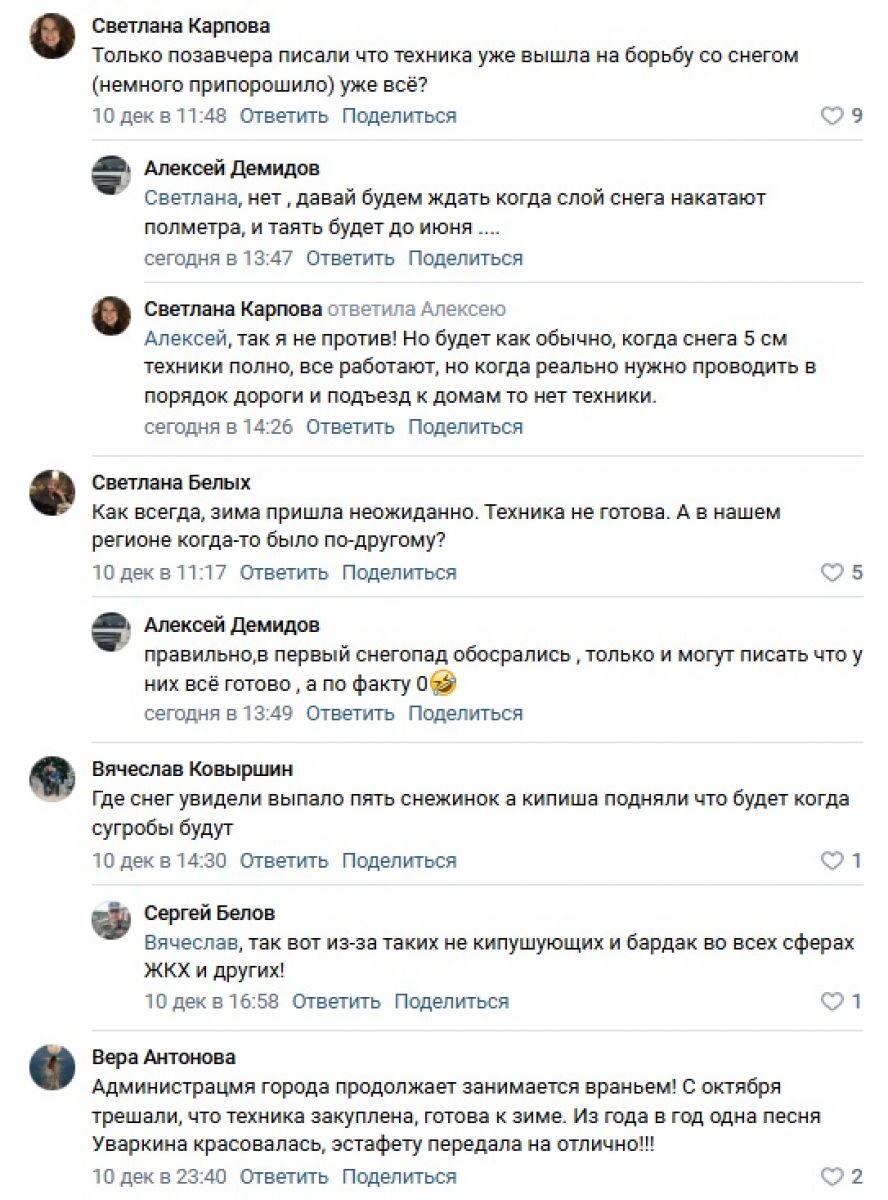Click the 'ответила Алексею' reply reference
Screen dimensions: 888x1200
click(x=417, y=309)
